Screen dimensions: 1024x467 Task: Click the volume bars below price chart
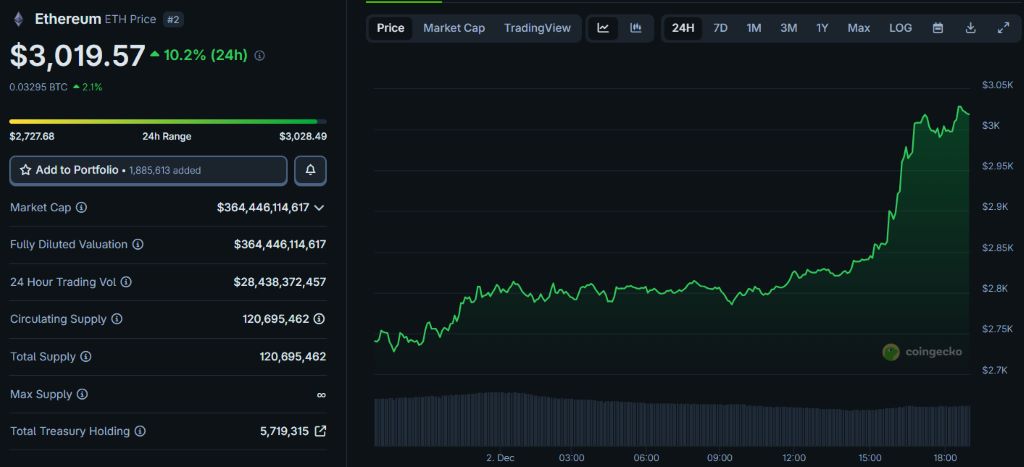[x=670, y=420]
